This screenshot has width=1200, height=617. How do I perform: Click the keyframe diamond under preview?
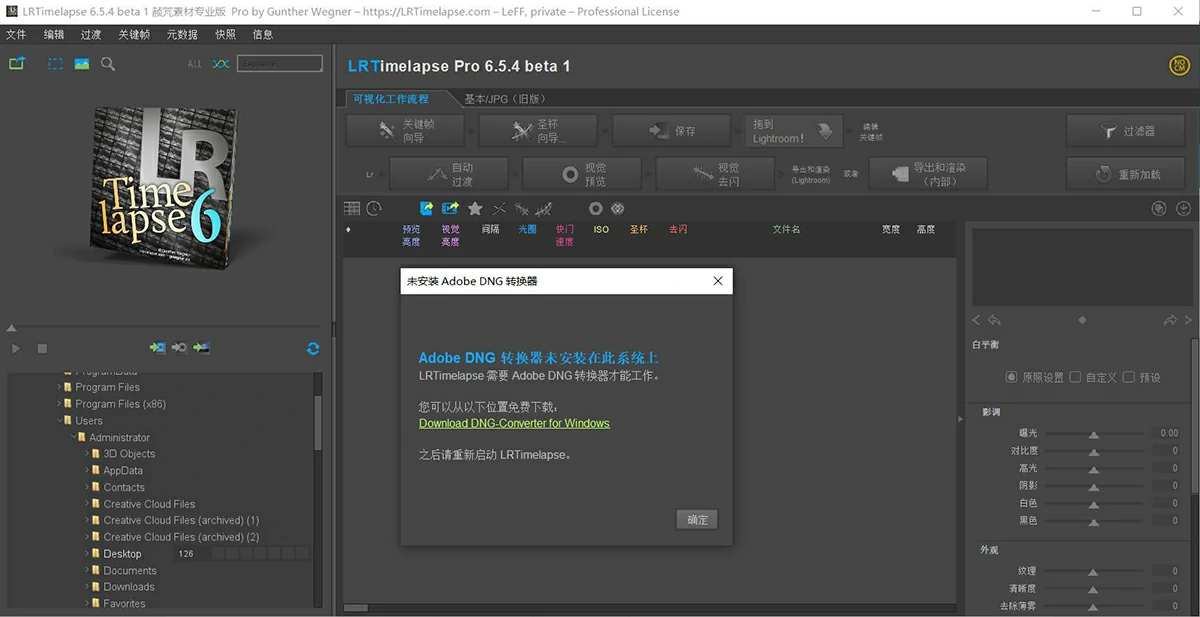point(1082,320)
